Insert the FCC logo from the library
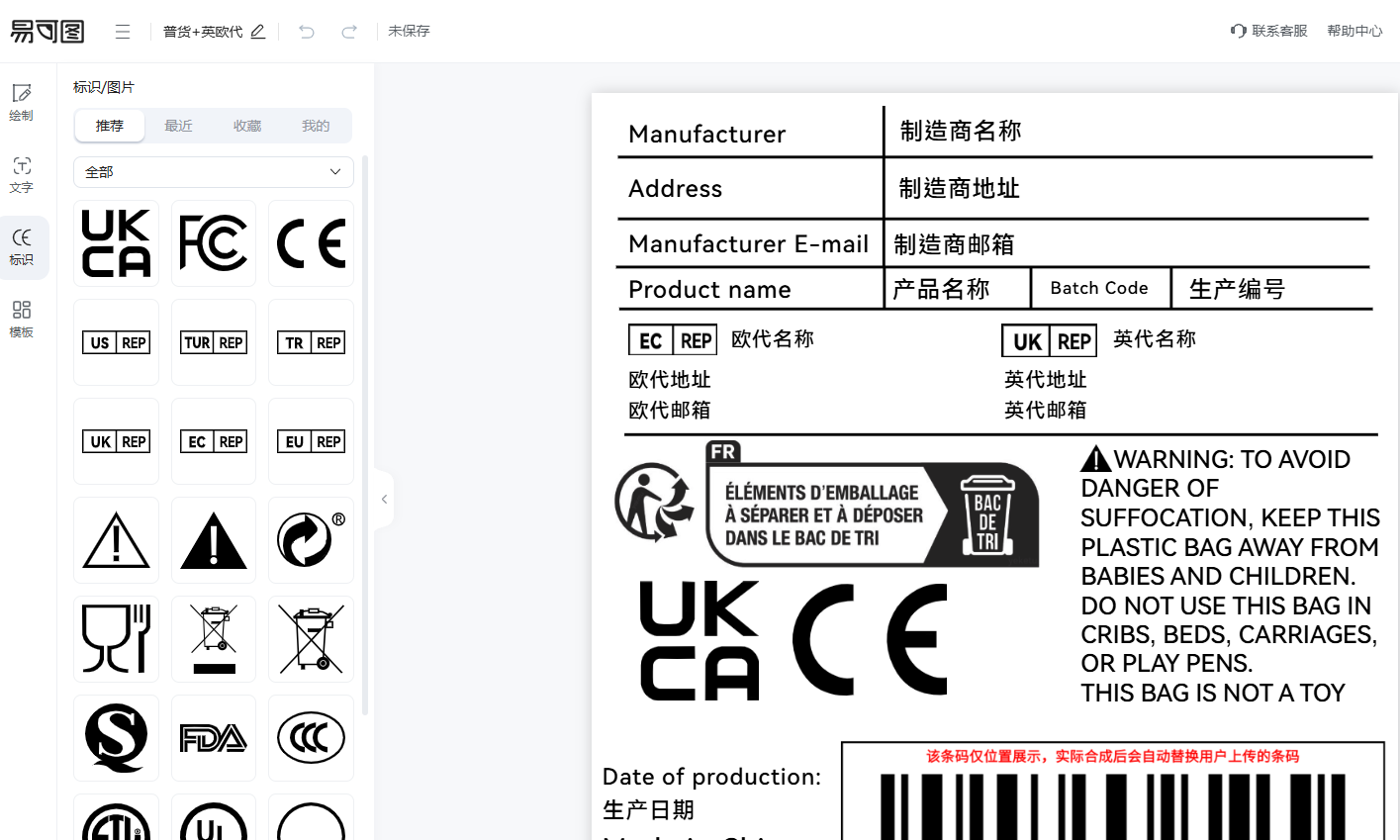The width and height of the screenshot is (1400, 840). [214, 243]
